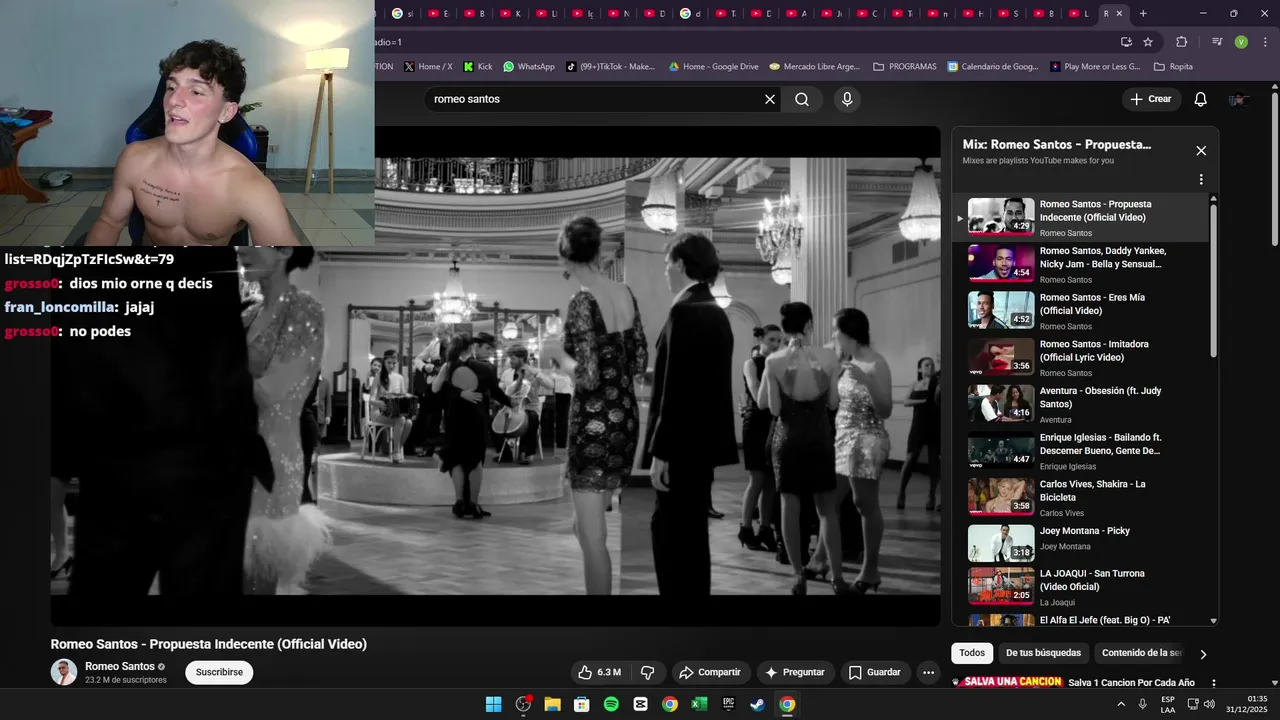Expand the PROGRAMAS bookmarks folder
1280x720 pixels.
coord(905,67)
